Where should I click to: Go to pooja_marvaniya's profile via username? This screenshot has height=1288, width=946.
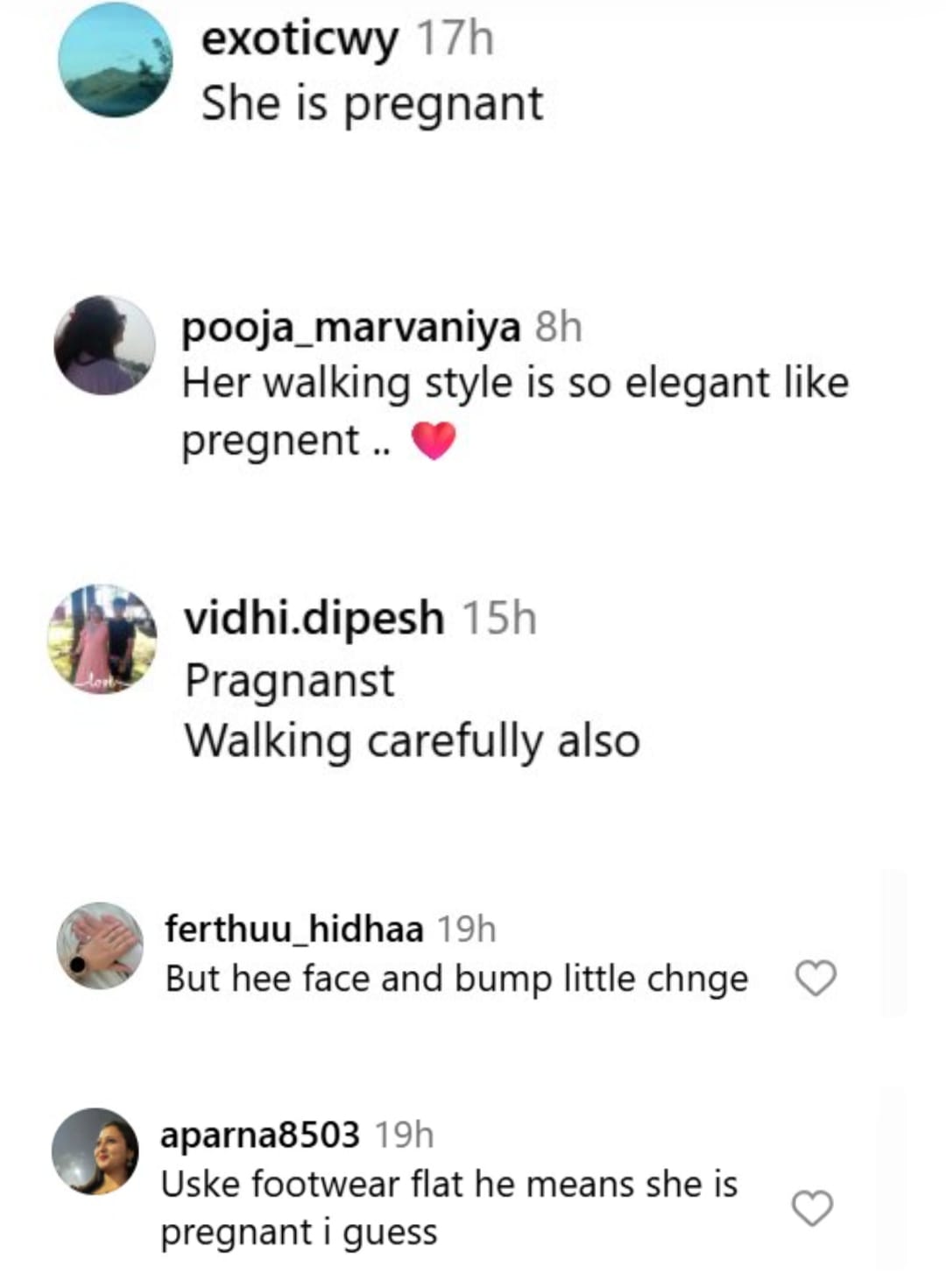(x=350, y=327)
